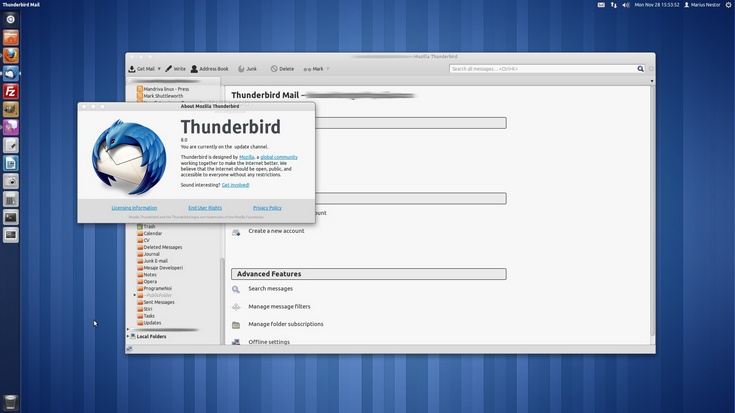Click the Get Mail toolbar button

[x=141, y=69]
